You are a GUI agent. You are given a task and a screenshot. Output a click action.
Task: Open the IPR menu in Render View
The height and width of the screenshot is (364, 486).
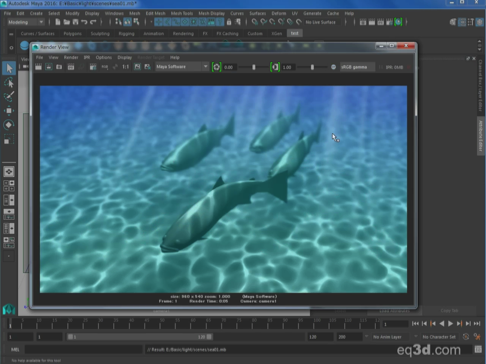[x=87, y=57]
